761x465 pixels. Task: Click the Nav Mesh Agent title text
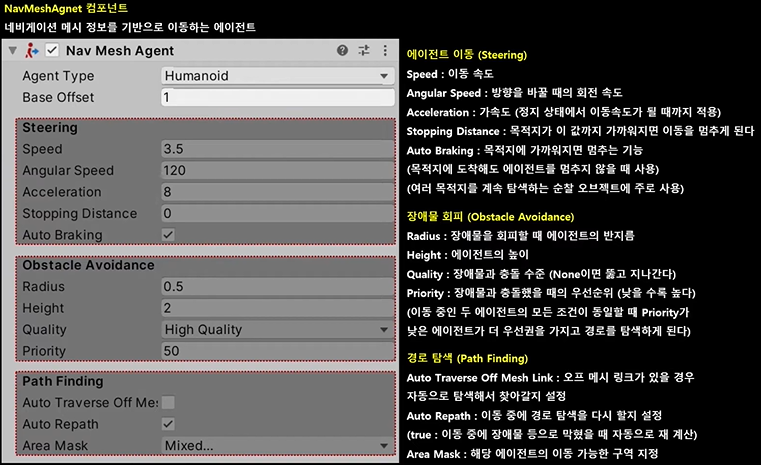pos(120,50)
